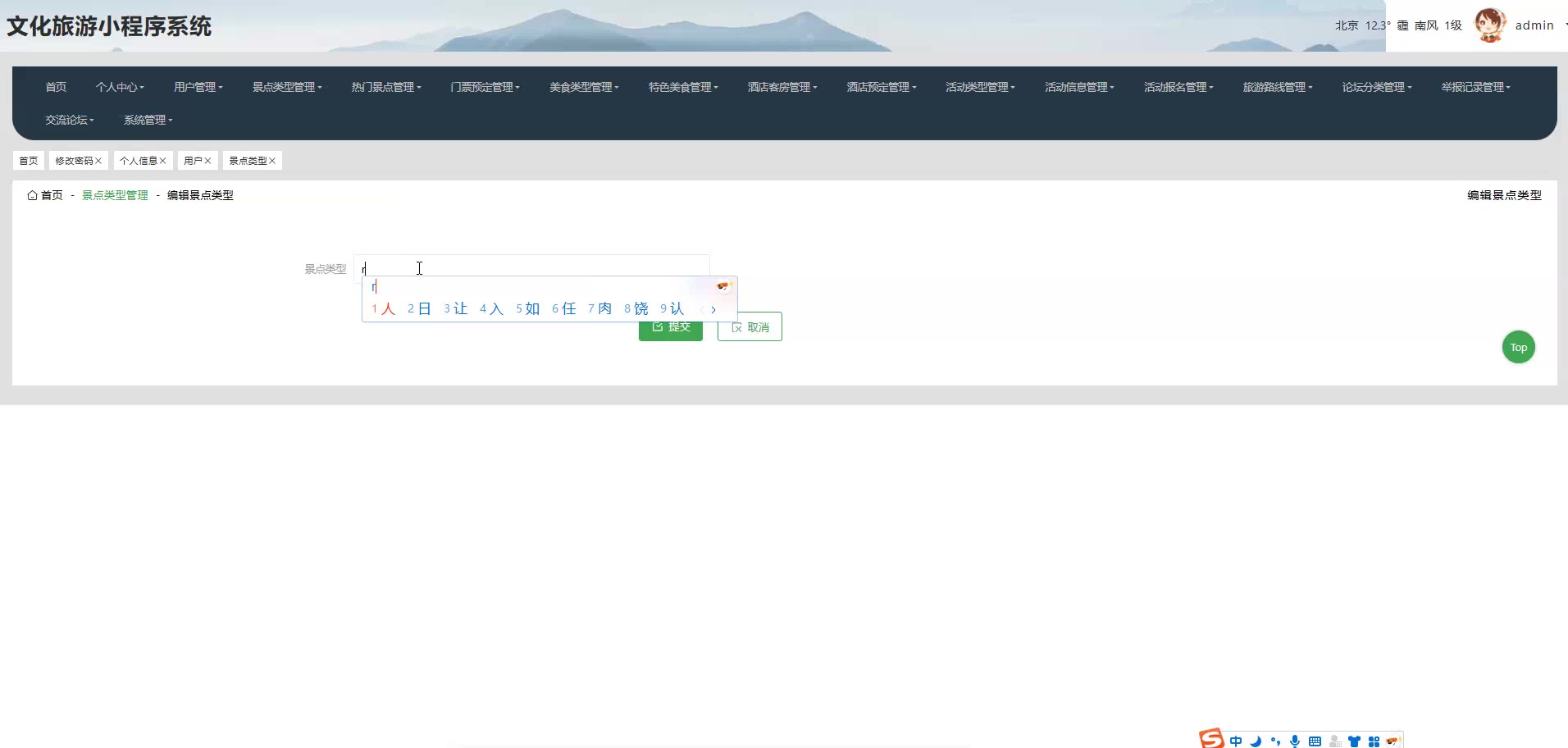
Task: Expand the 特色美食管理 menu
Action: pos(684,87)
